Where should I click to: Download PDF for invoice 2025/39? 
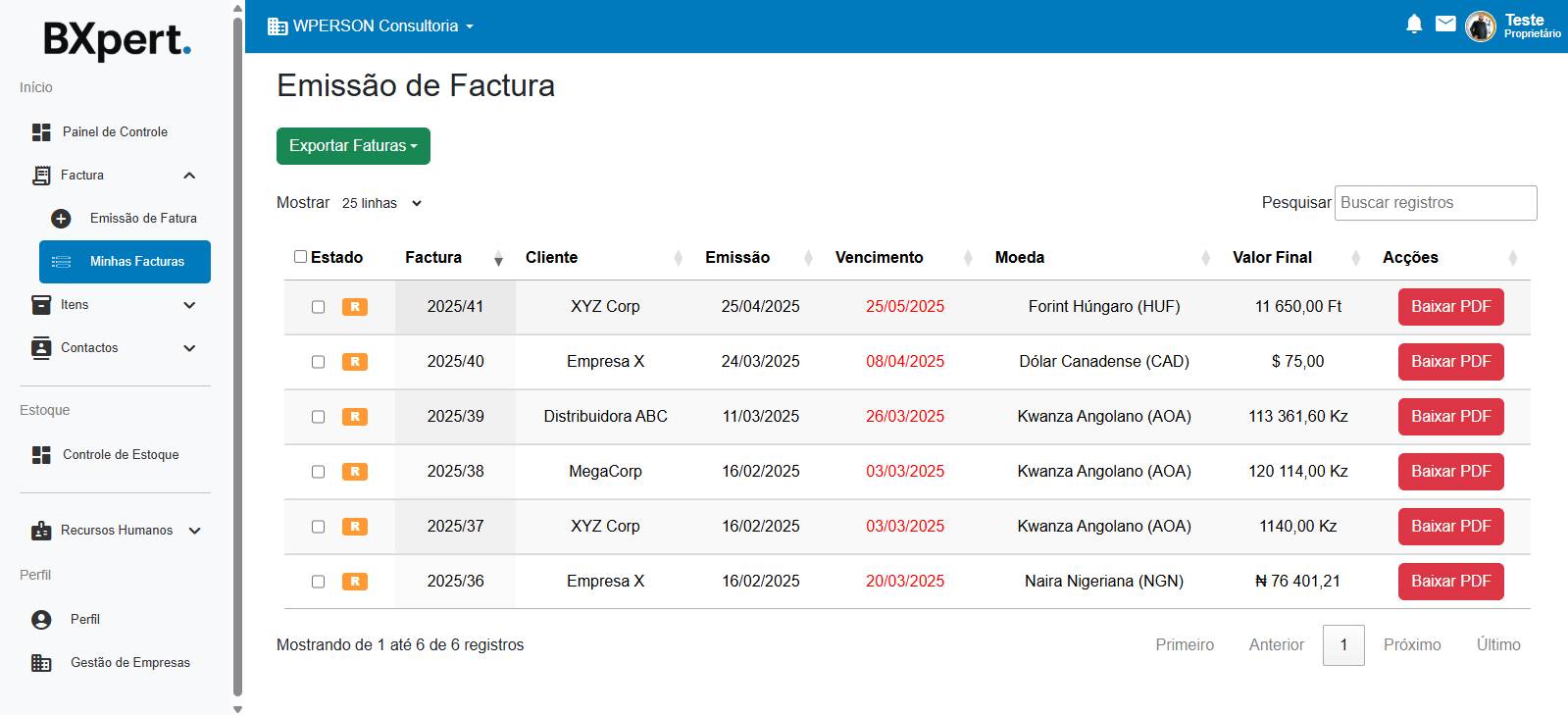(1450, 417)
